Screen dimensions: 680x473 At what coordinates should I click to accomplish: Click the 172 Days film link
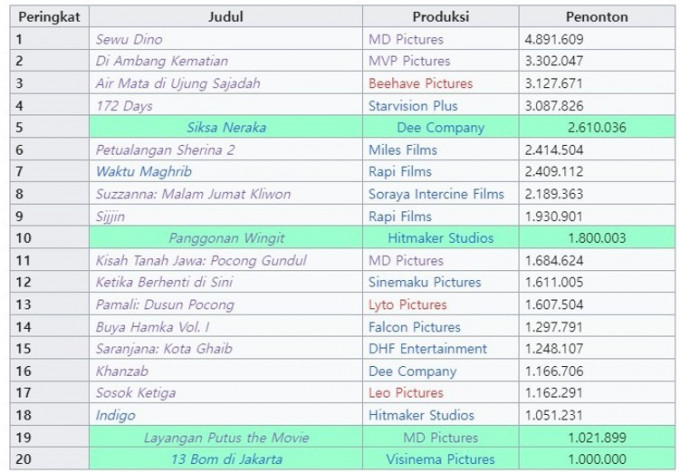pyautogui.click(x=124, y=105)
